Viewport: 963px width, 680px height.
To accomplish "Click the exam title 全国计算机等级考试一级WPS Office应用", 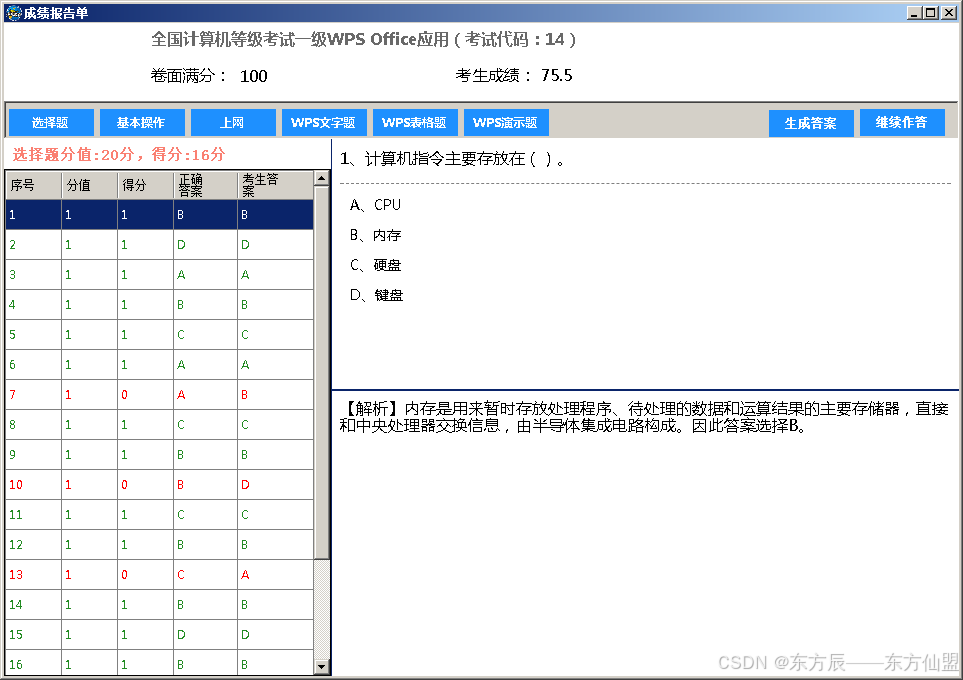I will click(300, 39).
